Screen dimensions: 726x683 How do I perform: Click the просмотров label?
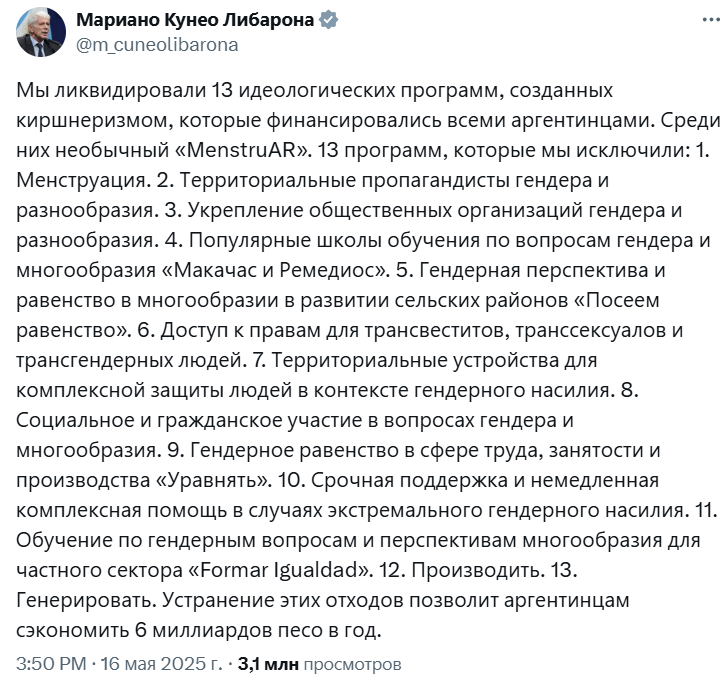click(352, 664)
